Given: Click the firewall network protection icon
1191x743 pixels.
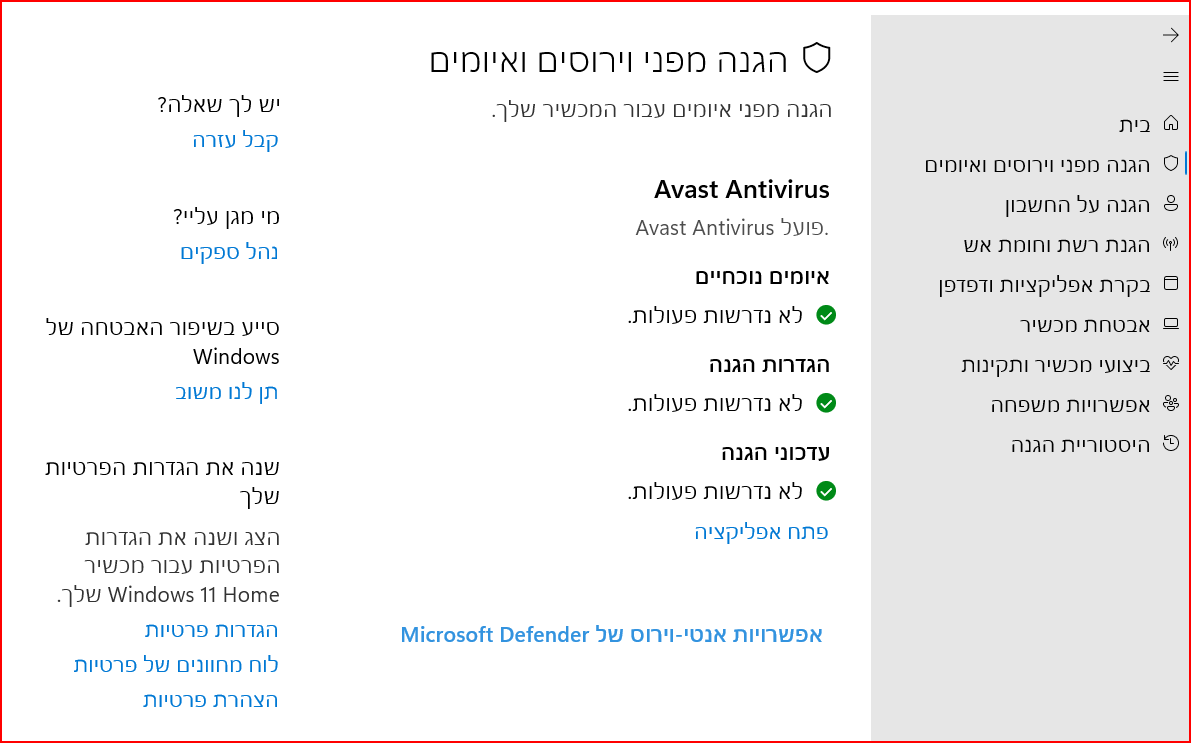Looking at the screenshot, I should click(x=1171, y=245).
